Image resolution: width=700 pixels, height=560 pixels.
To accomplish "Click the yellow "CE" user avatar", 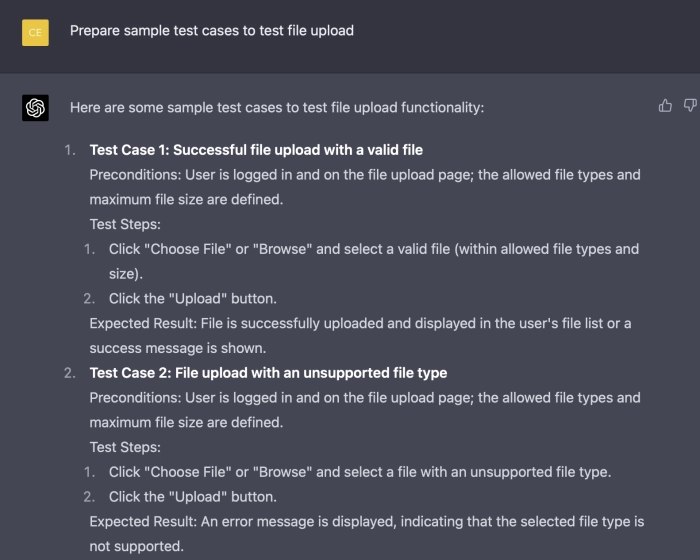I will point(35,32).
